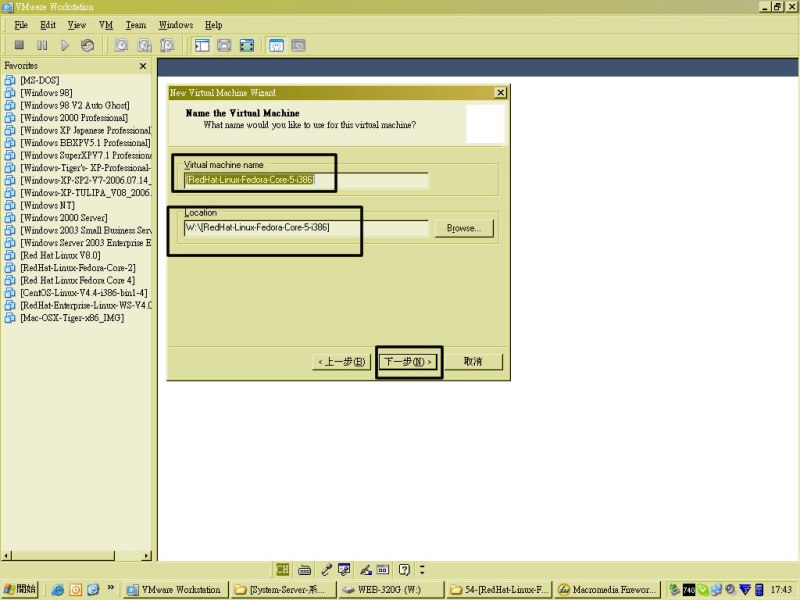
Task: Click inside the Location path field
Action: 306,228
